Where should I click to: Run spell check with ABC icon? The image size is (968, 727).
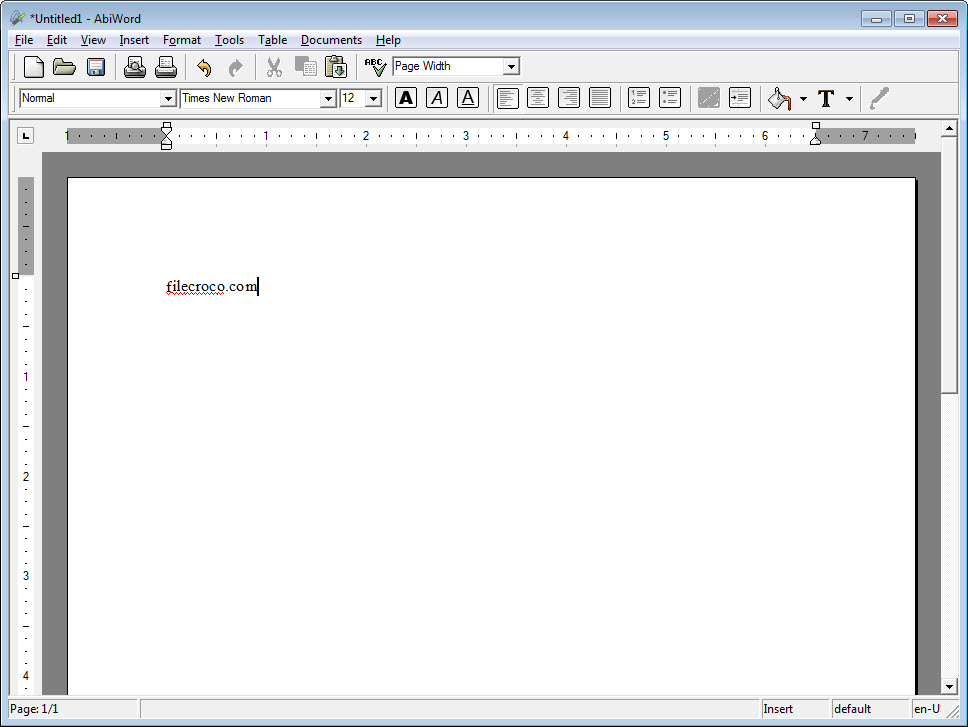[x=375, y=67]
